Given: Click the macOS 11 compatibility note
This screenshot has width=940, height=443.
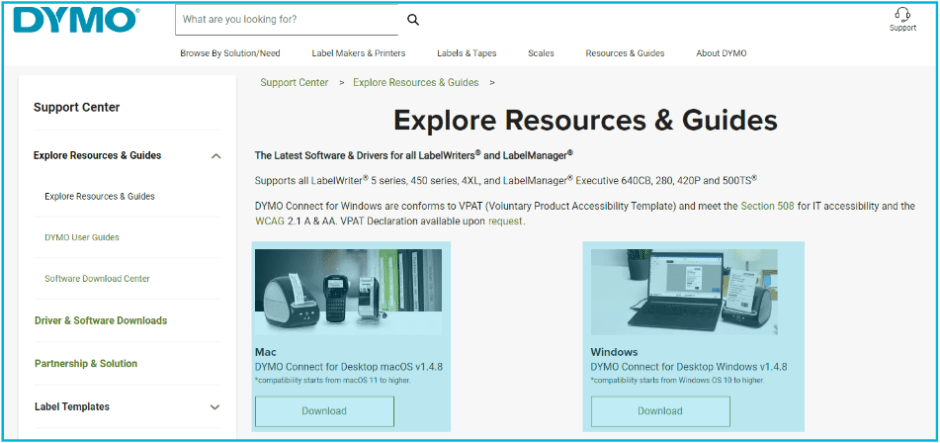Looking at the screenshot, I should pyautogui.click(x=333, y=381).
